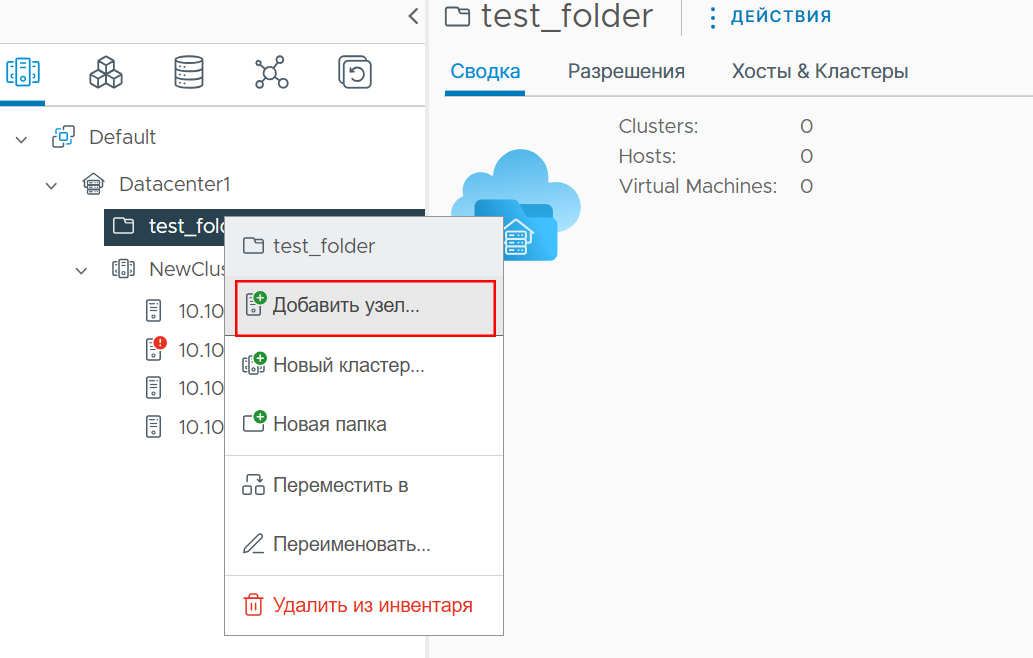The width and height of the screenshot is (1033, 658).
Task: Choose "Переместить в" from the context menu
Action: 364,485
